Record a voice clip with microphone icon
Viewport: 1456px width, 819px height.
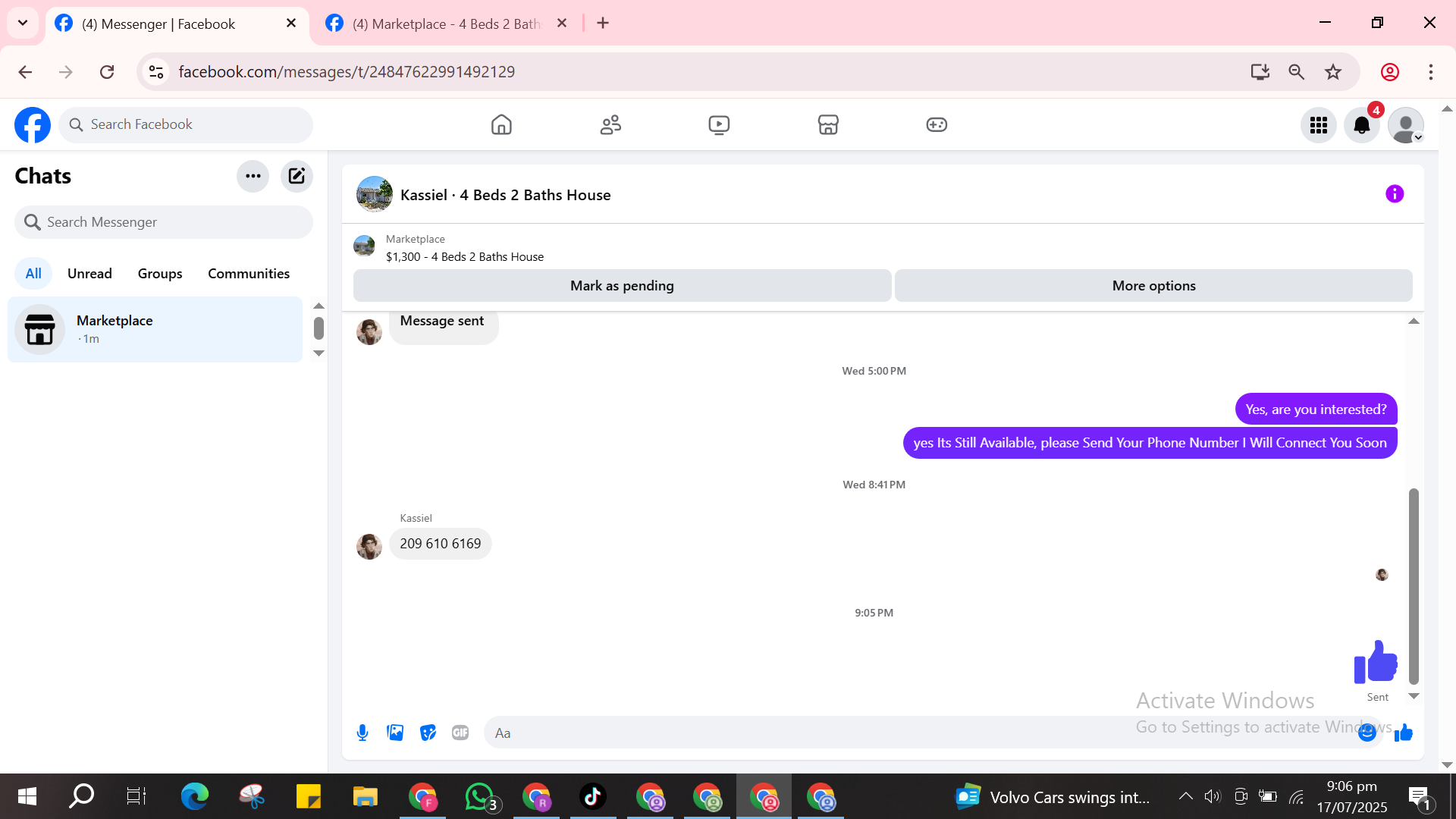[x=362, y=733]
